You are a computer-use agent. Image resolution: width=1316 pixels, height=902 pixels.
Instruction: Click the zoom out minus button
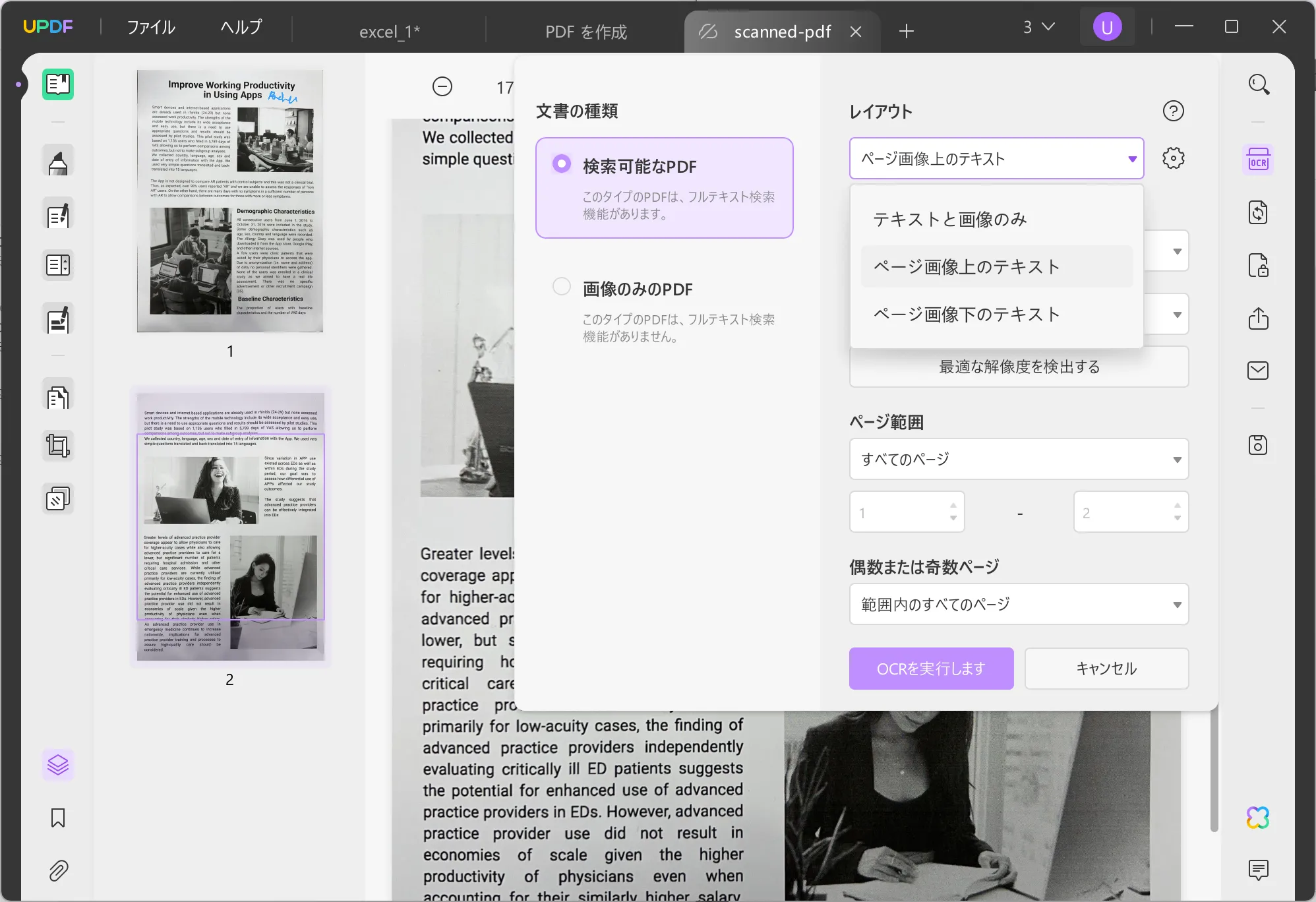[442, 86]
